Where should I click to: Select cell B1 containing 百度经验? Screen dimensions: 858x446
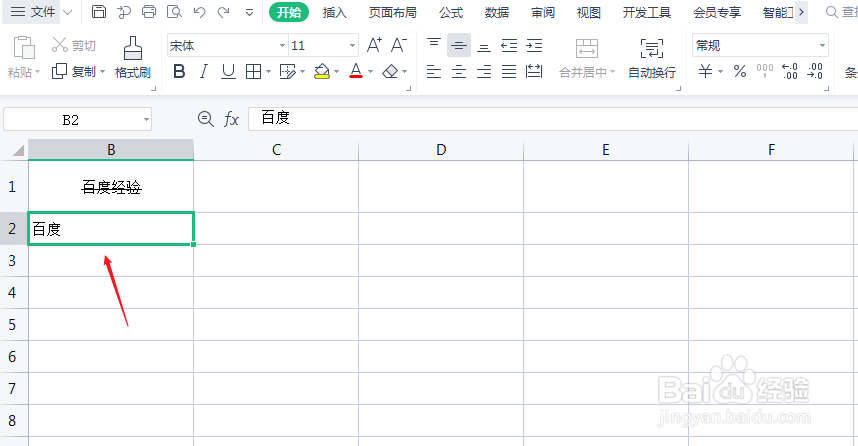tap(111, 187)
